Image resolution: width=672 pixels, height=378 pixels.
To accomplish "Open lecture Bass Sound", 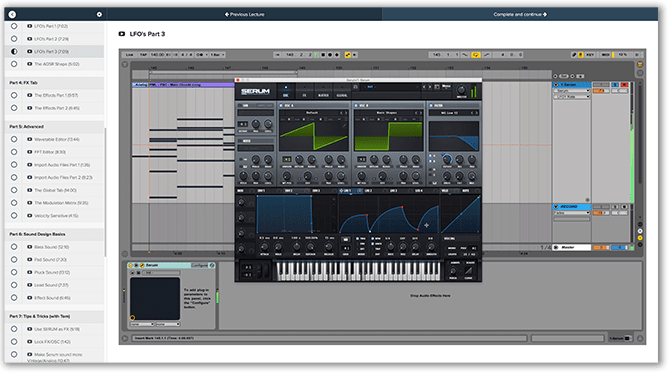I will [51, 247].
